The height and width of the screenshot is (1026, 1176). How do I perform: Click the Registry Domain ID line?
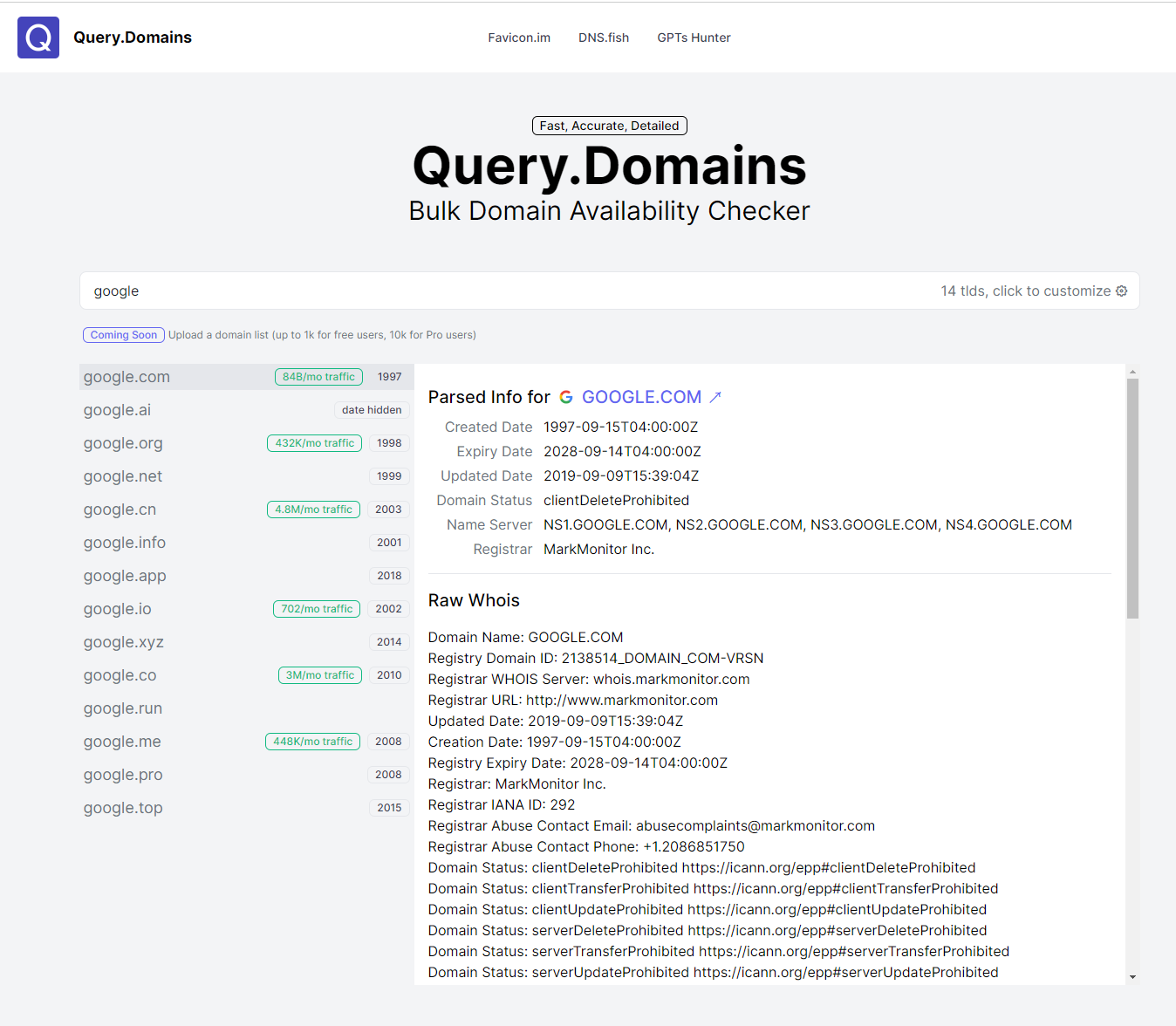[596, 658]
